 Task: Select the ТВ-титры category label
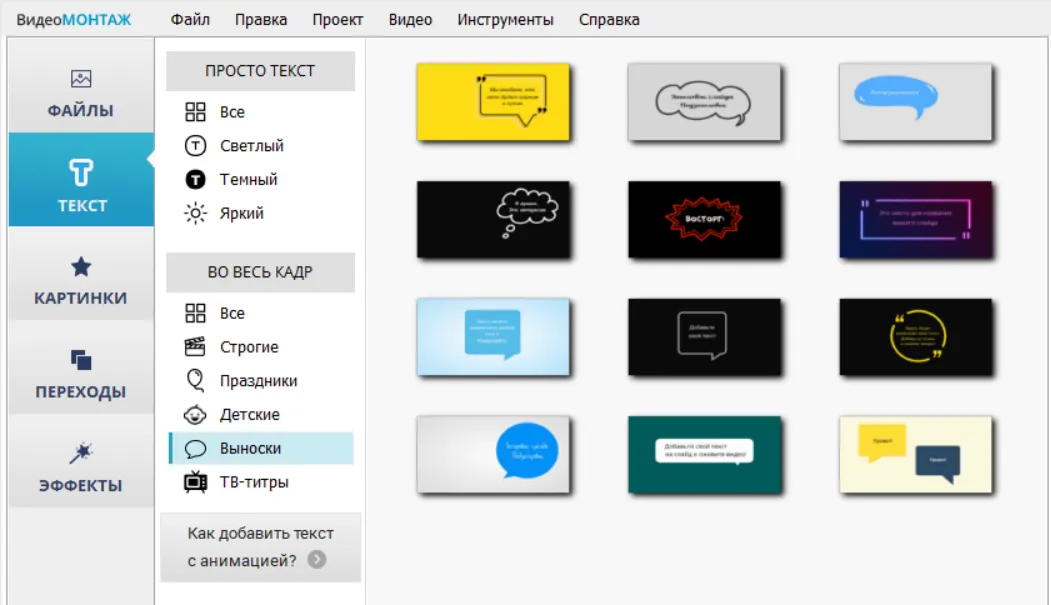click(x=254, y=482)
